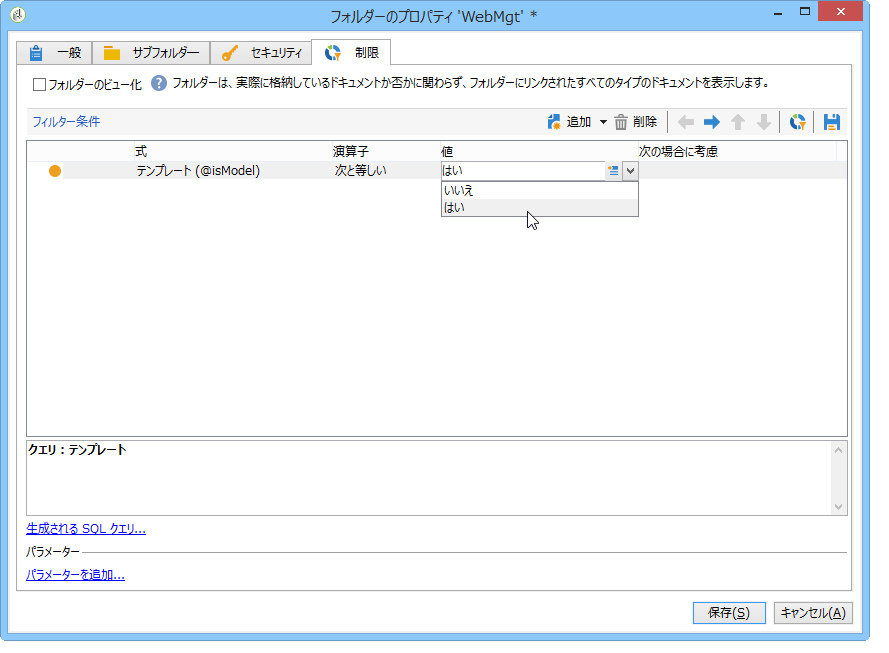Switch to the サブフォルダー tab

pyautogui.click(x=151, y=53)
